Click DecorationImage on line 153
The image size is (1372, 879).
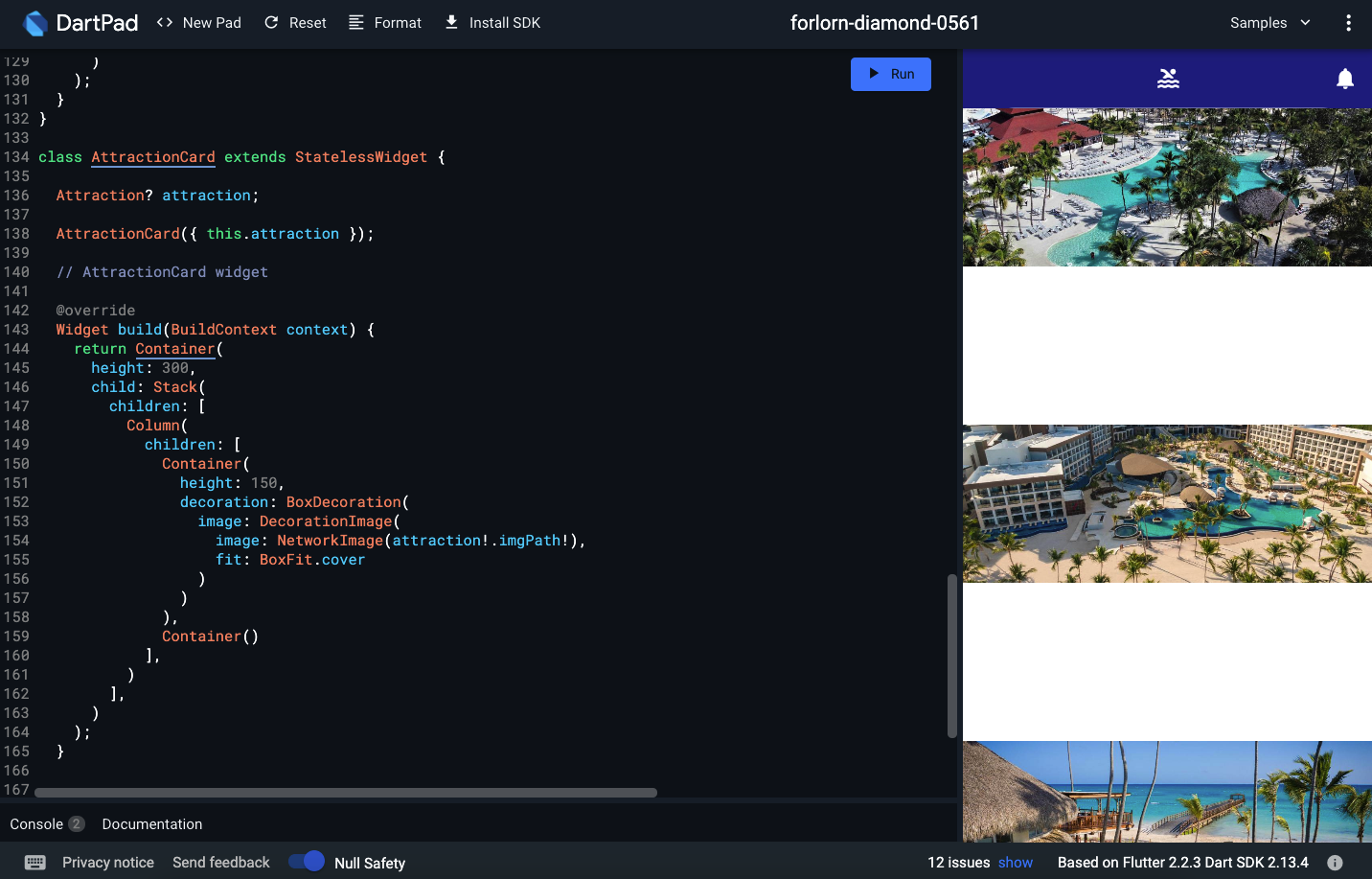tap(326, 521)
